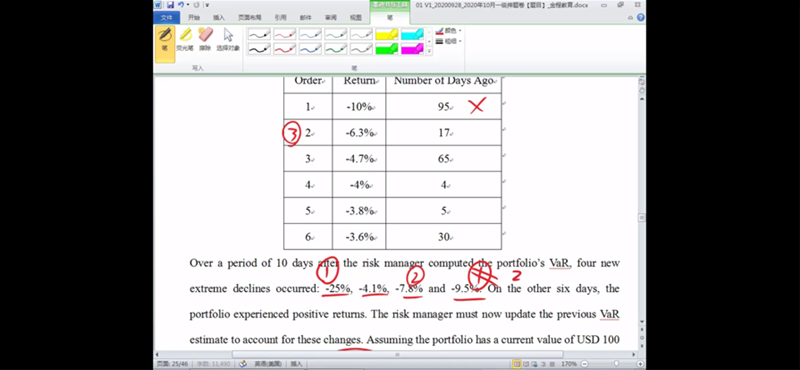Undo the last ink stroke

[181, 5]
